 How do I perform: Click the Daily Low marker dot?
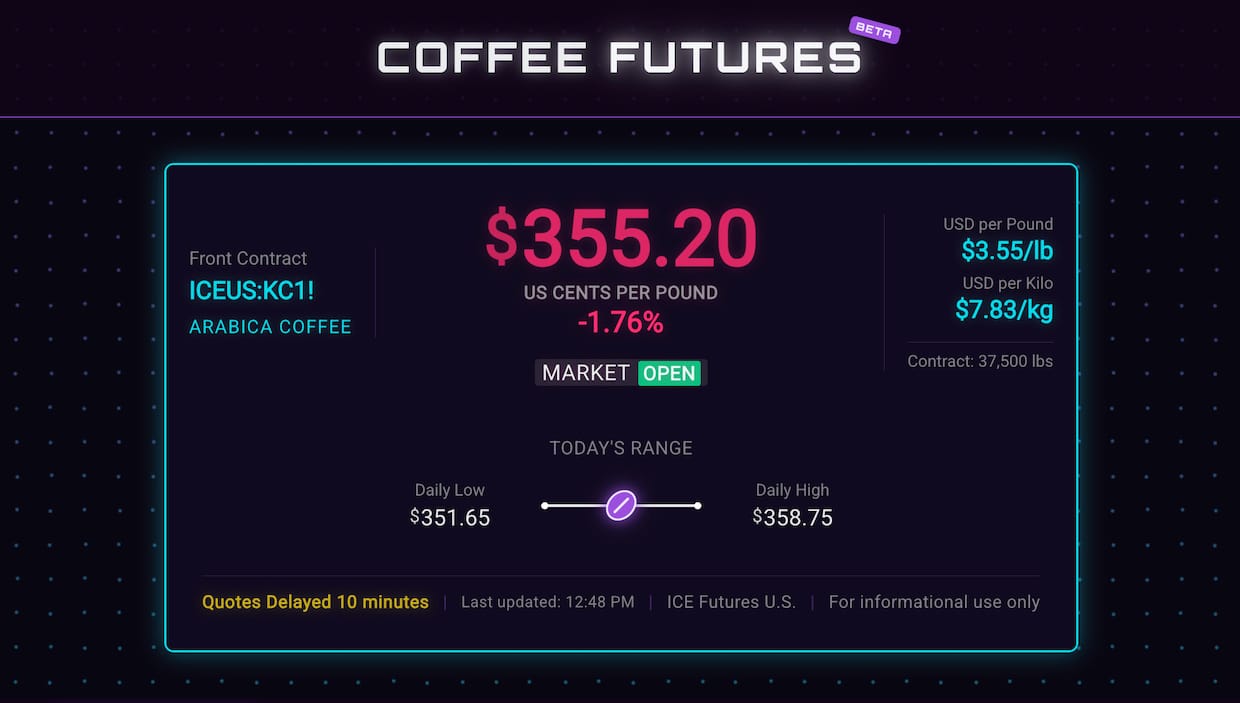[545, 506]
